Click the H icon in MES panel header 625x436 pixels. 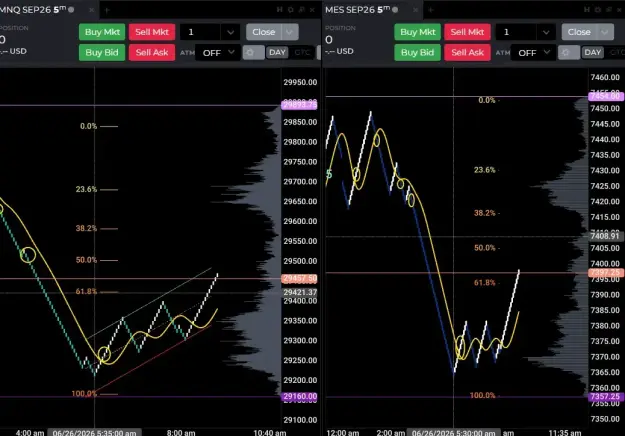587,10
